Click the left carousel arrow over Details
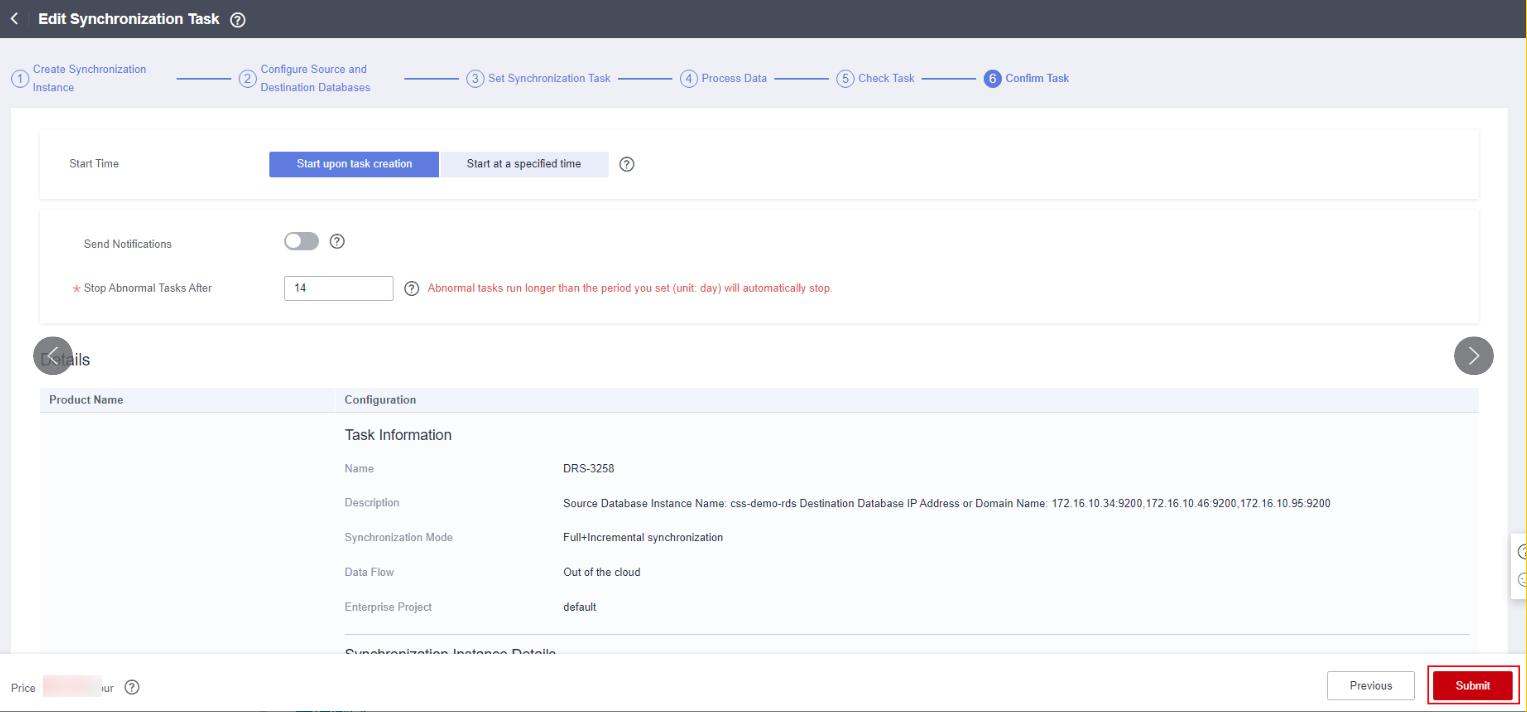1527x712 pixels. click(53, 356)
